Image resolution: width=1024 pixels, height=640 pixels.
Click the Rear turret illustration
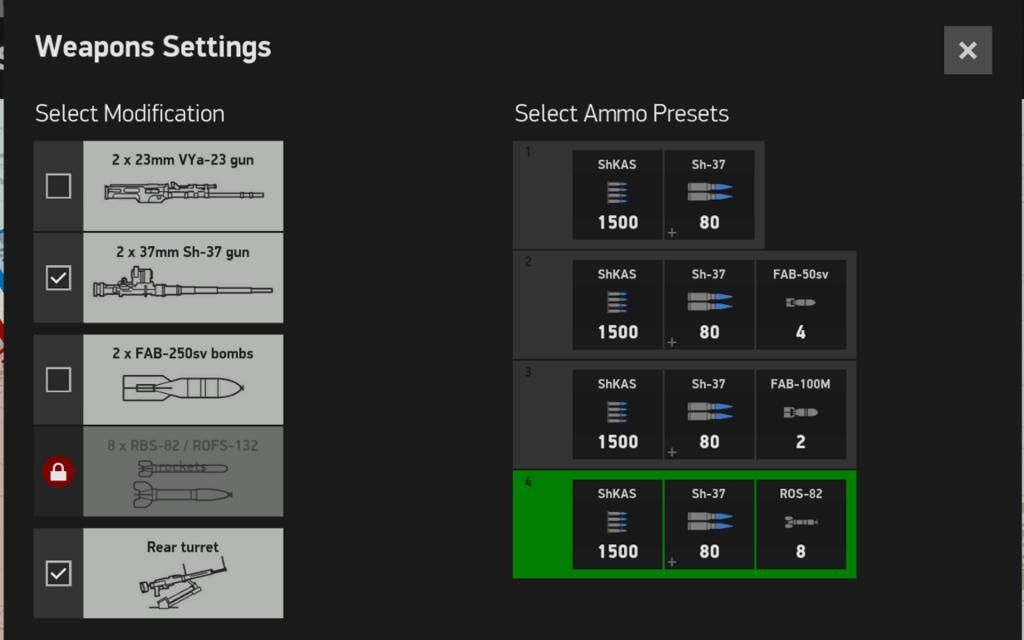183,583
